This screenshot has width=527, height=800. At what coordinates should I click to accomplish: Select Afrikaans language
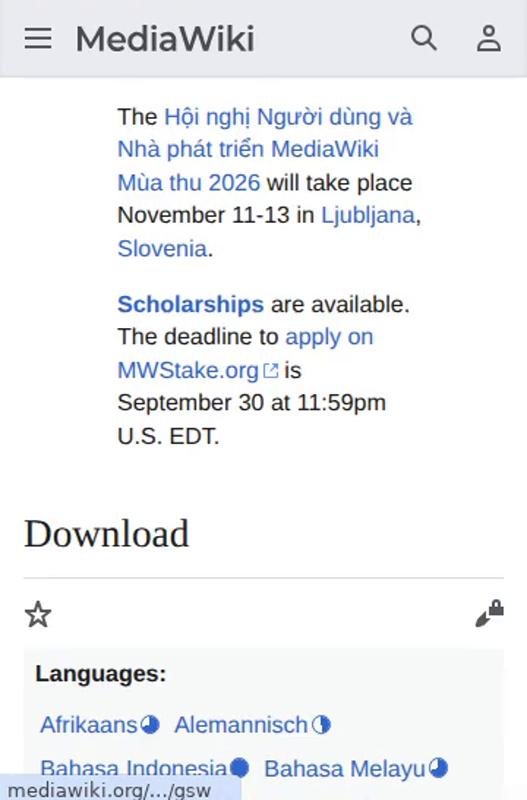tap(89, 724)
